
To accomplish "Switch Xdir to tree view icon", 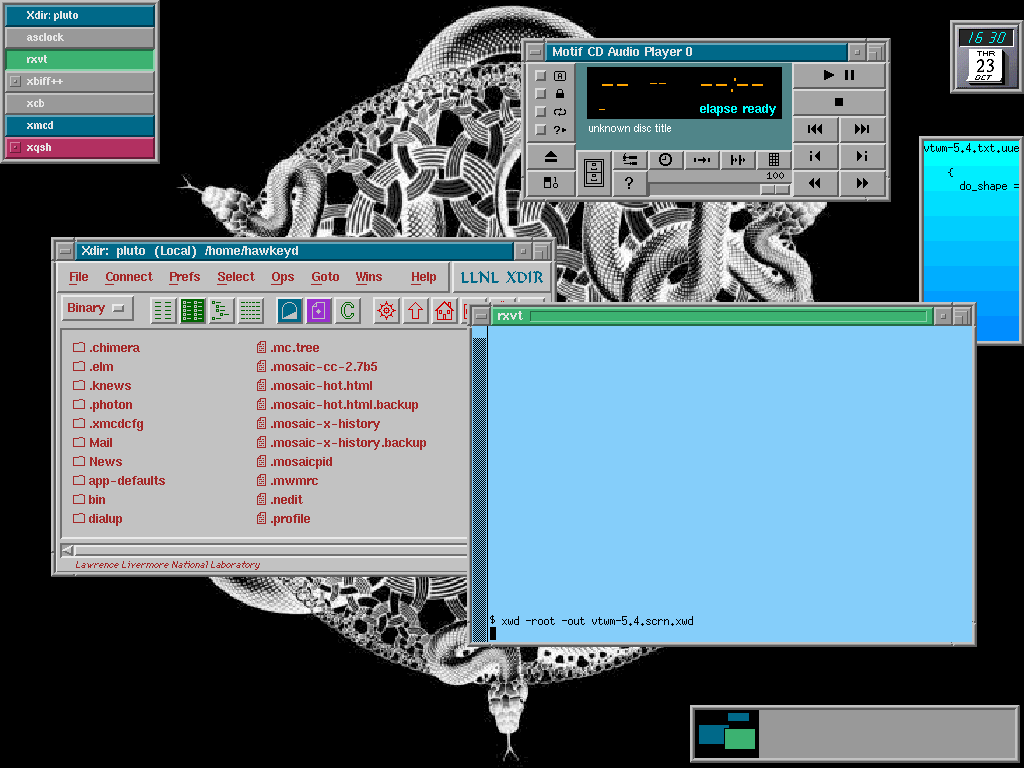I will (x=221, y=311).
